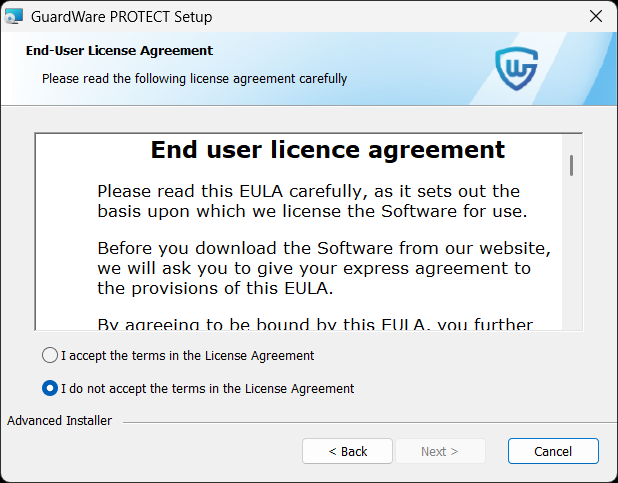Click the 'Advanced Installer' label
618x483 pixels.
(59, 421)
